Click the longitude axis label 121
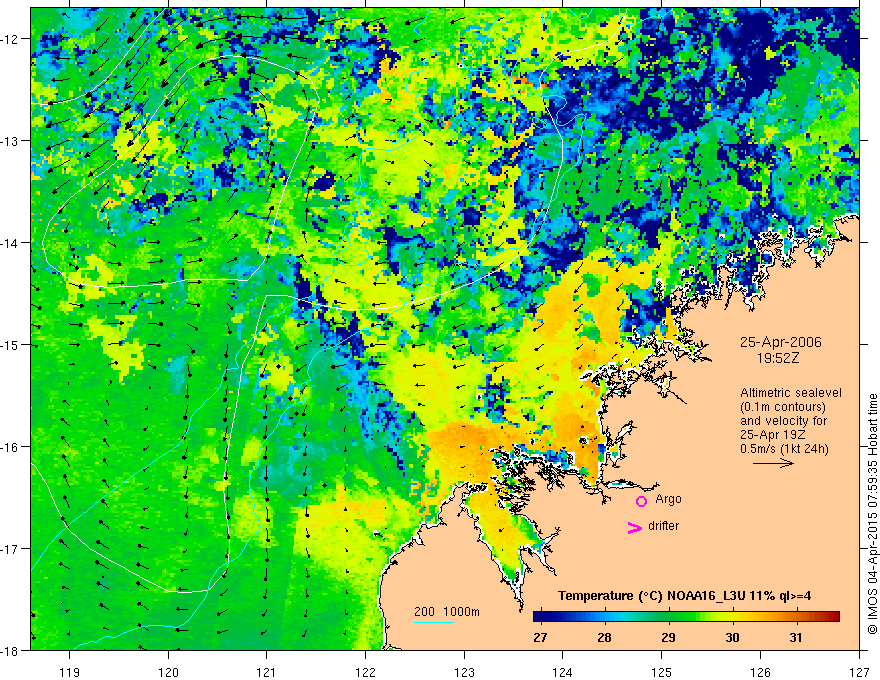 [x=267, y=672]
